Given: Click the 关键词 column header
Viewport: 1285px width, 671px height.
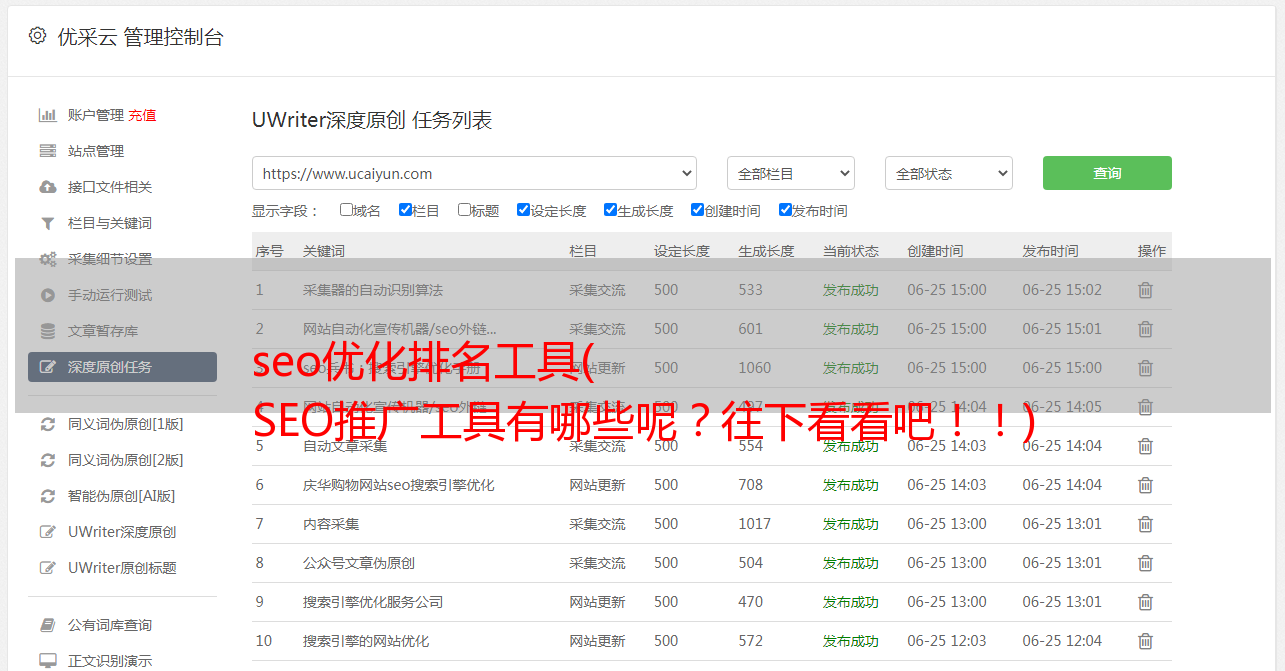Looking at the screenshot, I should [324, 251].
